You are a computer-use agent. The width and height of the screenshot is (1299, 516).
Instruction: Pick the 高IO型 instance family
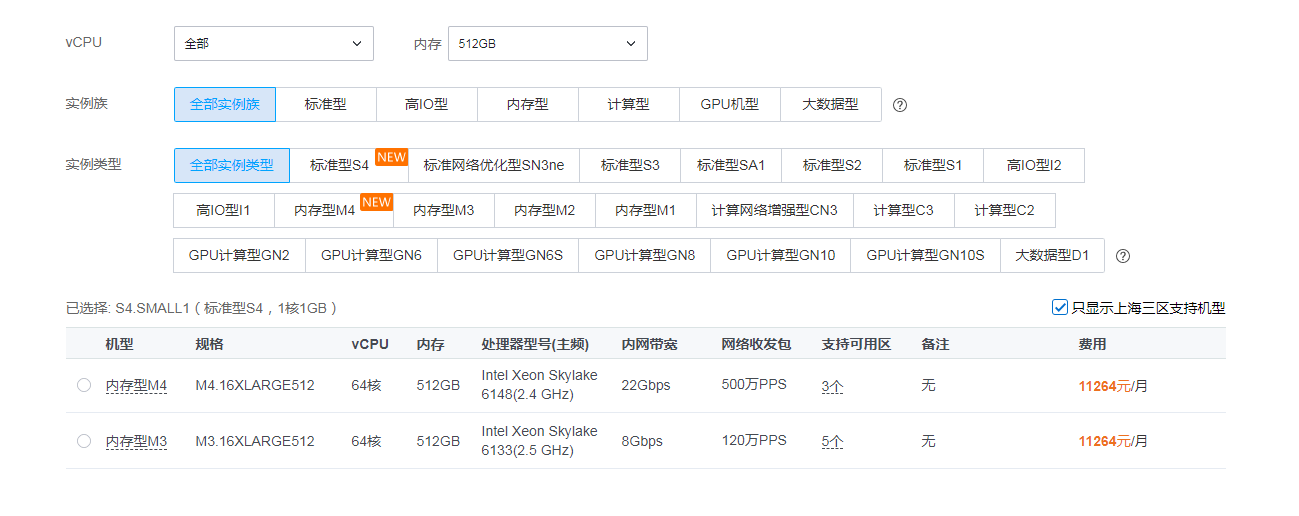[426, 104]
